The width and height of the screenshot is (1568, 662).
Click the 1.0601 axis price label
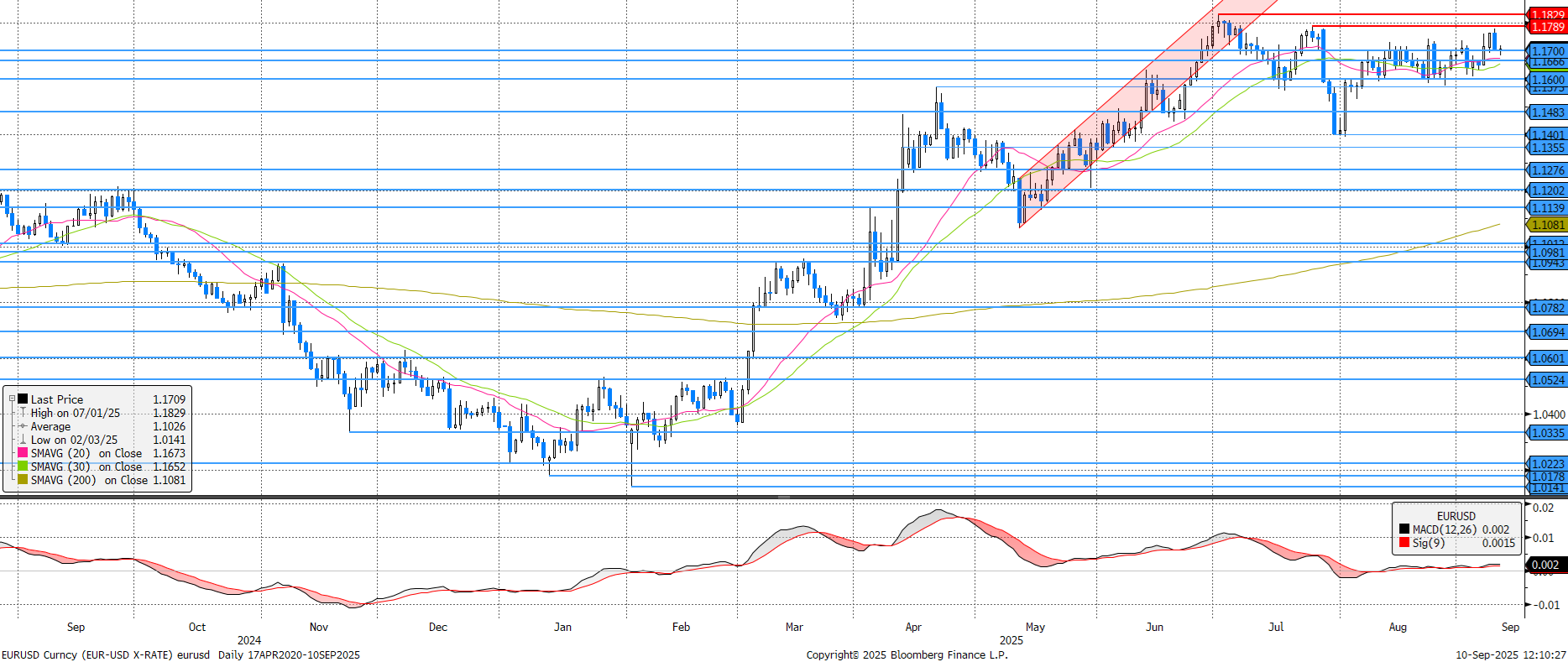coord(1546,358)
